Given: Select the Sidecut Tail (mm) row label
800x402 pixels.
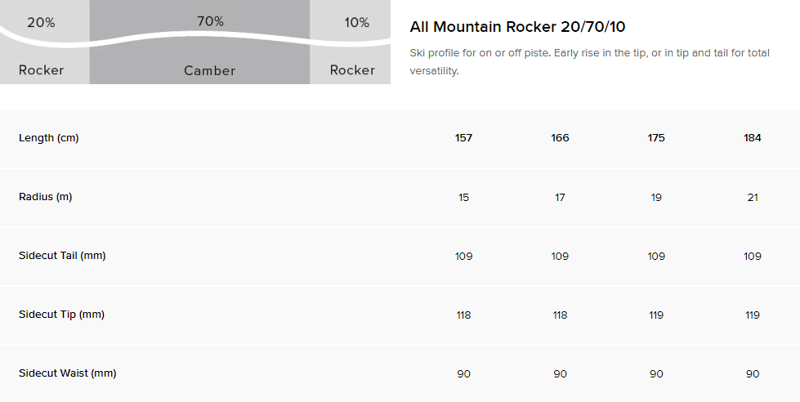Looking at the screenshot, I should click(x=62, y=255).
